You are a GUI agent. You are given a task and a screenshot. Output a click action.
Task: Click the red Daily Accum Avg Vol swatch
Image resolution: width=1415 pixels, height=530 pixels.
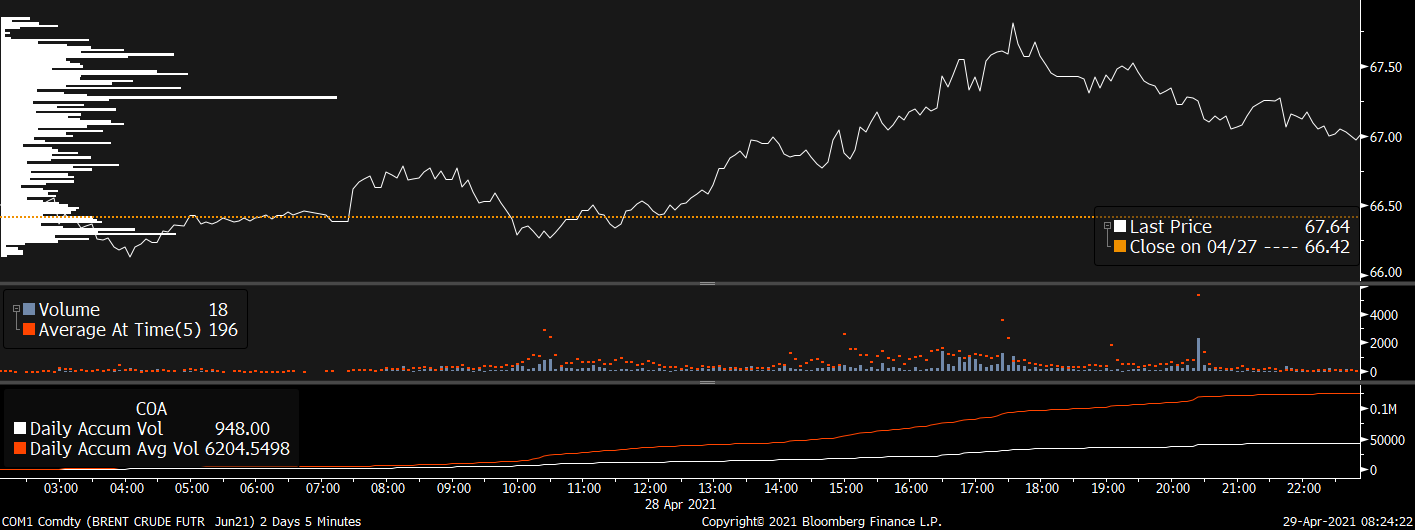point(20,449)
